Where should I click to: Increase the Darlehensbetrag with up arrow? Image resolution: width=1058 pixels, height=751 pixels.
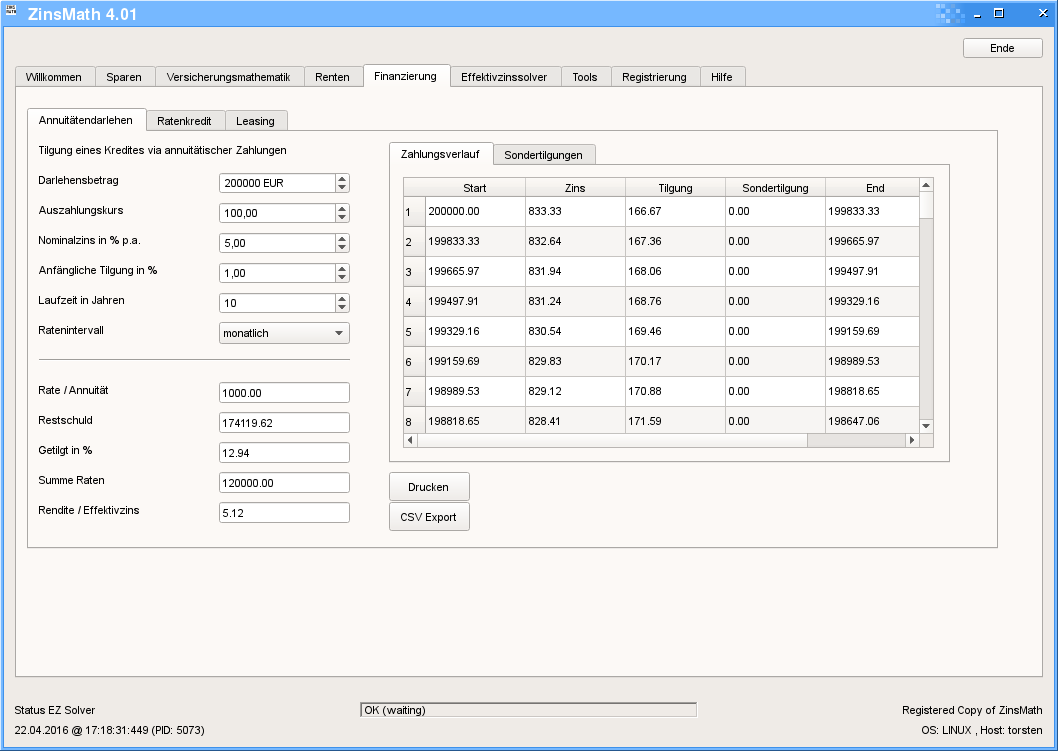[x=342, y=178]
